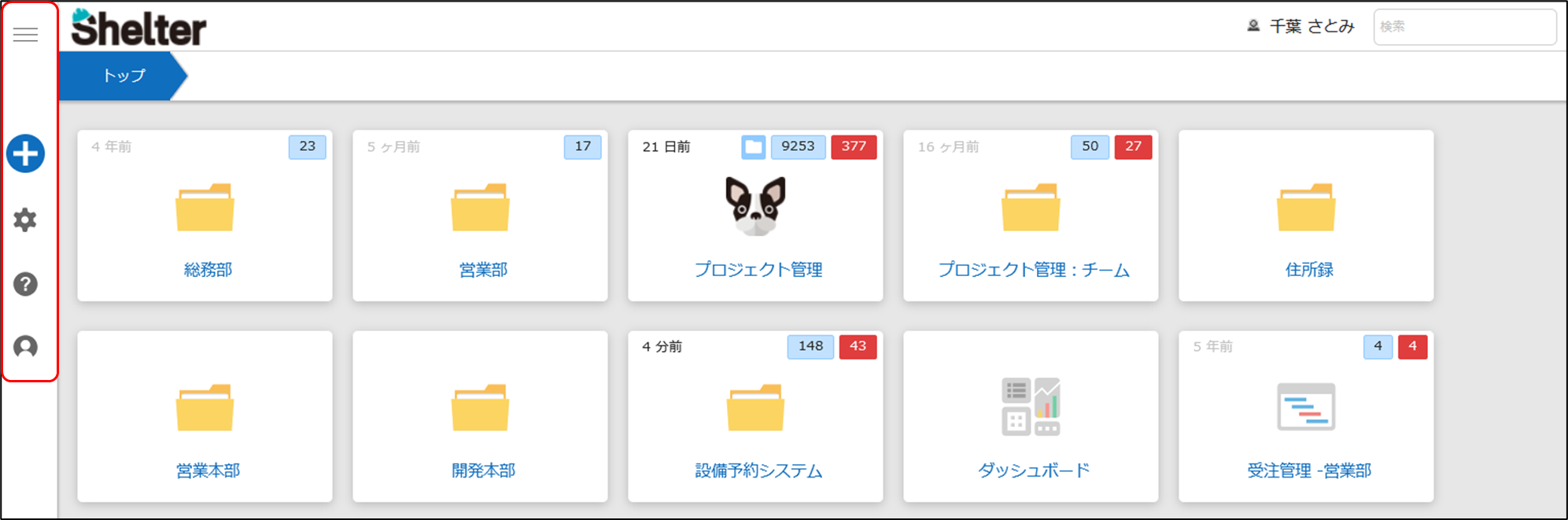This screenshot has height=520, width=1568.
Task: Open the 千葉 さとみ user menu
Action: pos(1301,27)
